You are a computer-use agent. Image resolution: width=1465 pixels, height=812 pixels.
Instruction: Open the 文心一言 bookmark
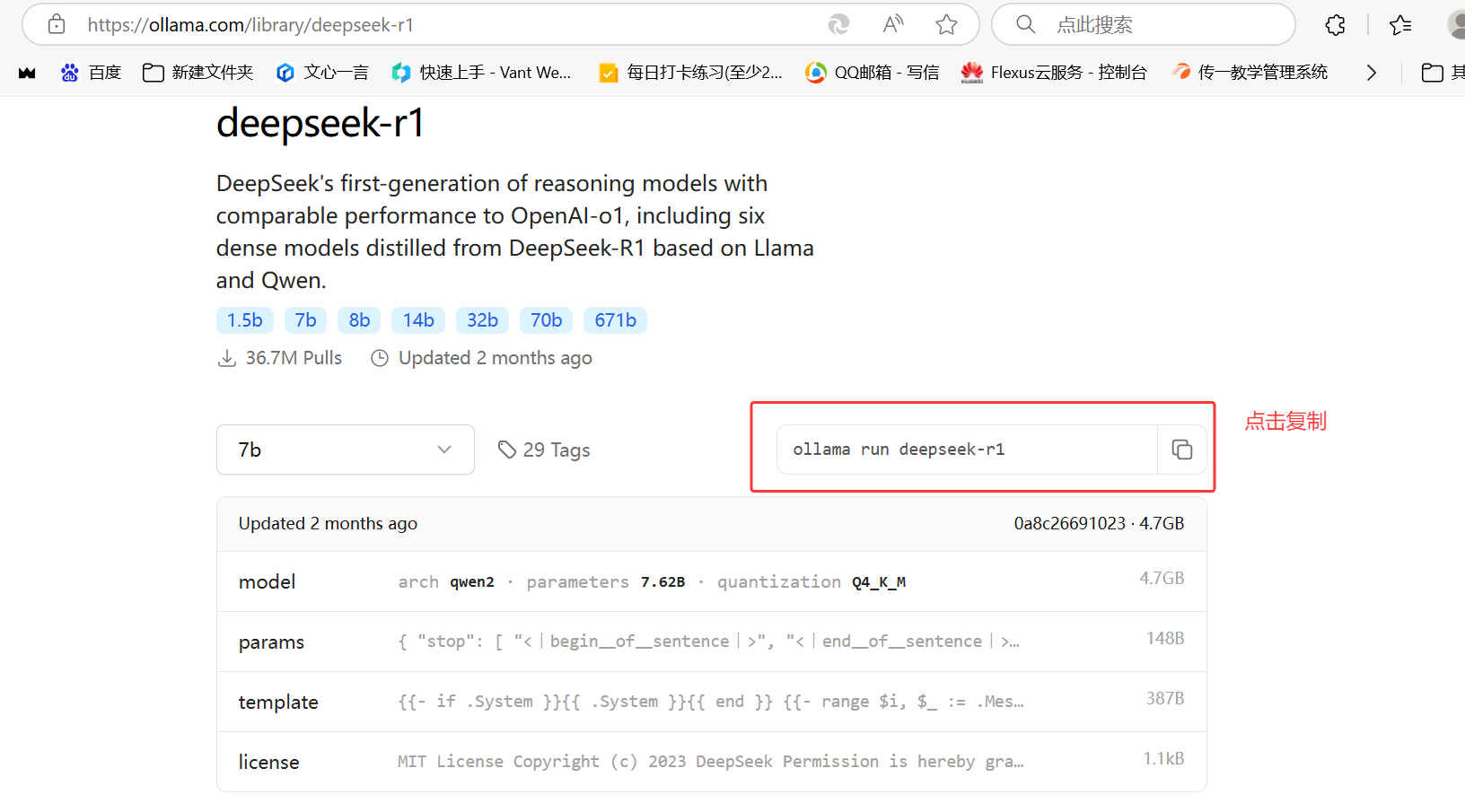point(322,73)
